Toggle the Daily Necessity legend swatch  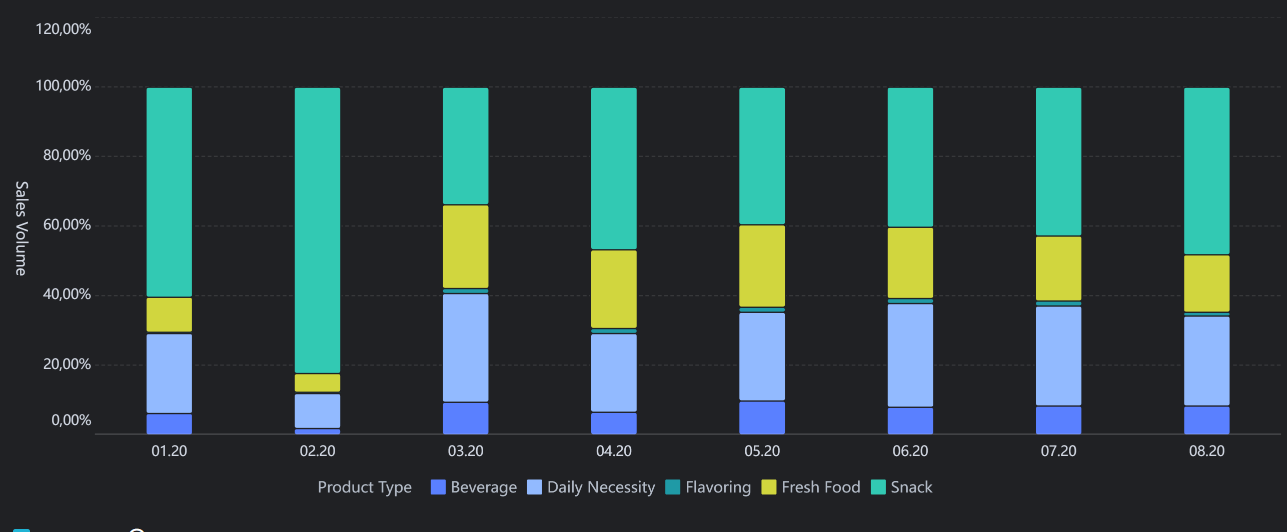point(535,488)
